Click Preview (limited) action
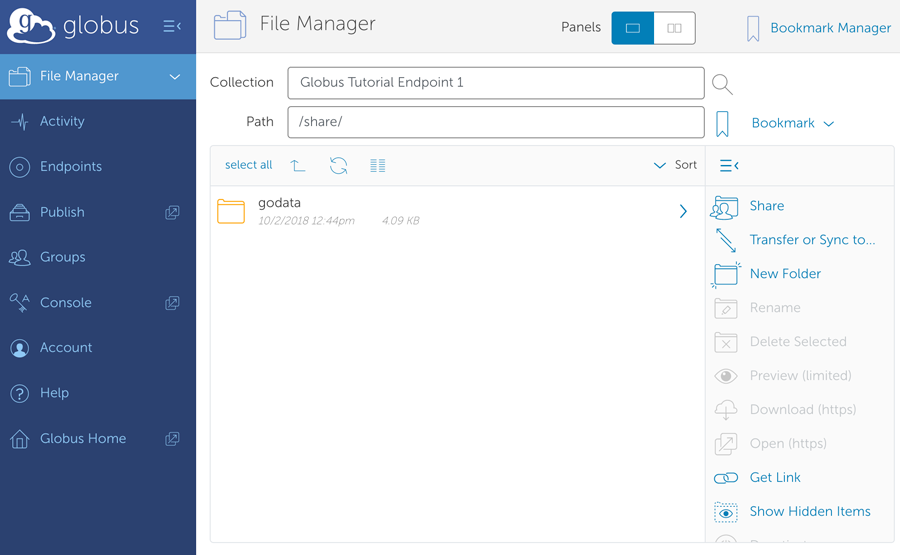The image size is (900, 555). point(800,375)
